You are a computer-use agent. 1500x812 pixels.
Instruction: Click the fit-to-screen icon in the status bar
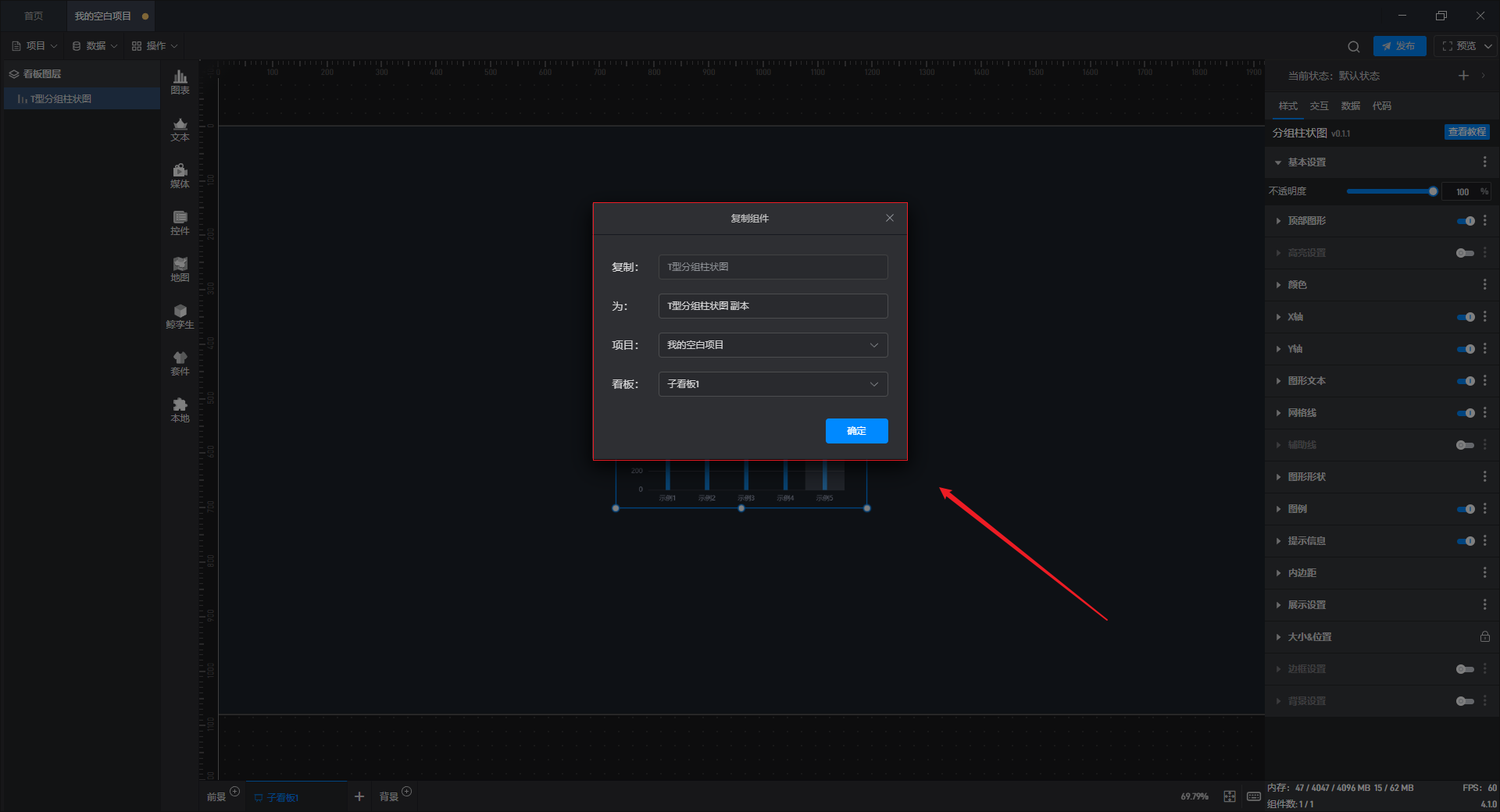(1230, 796)
